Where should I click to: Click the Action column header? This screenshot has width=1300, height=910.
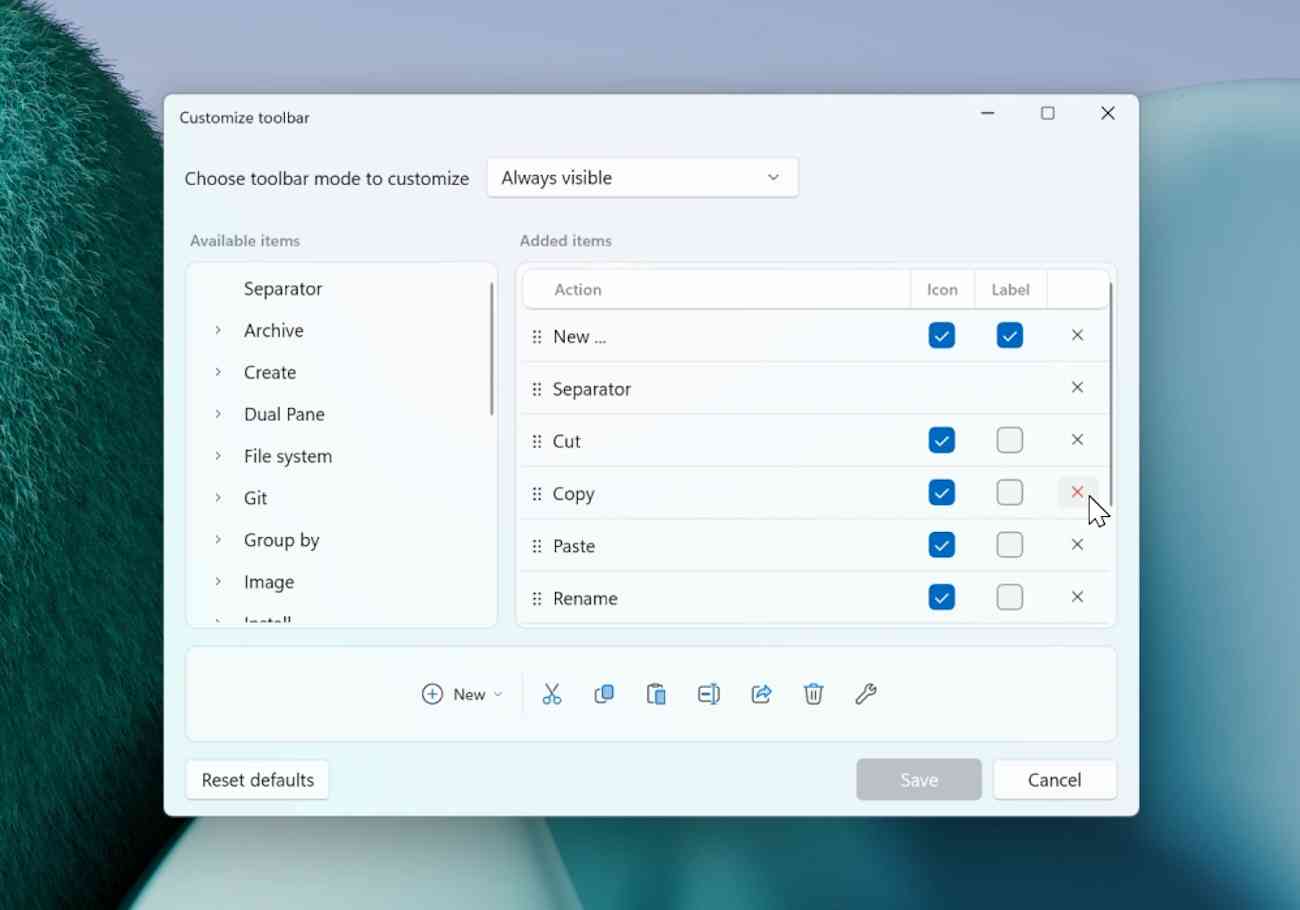(x=579, y=289)
